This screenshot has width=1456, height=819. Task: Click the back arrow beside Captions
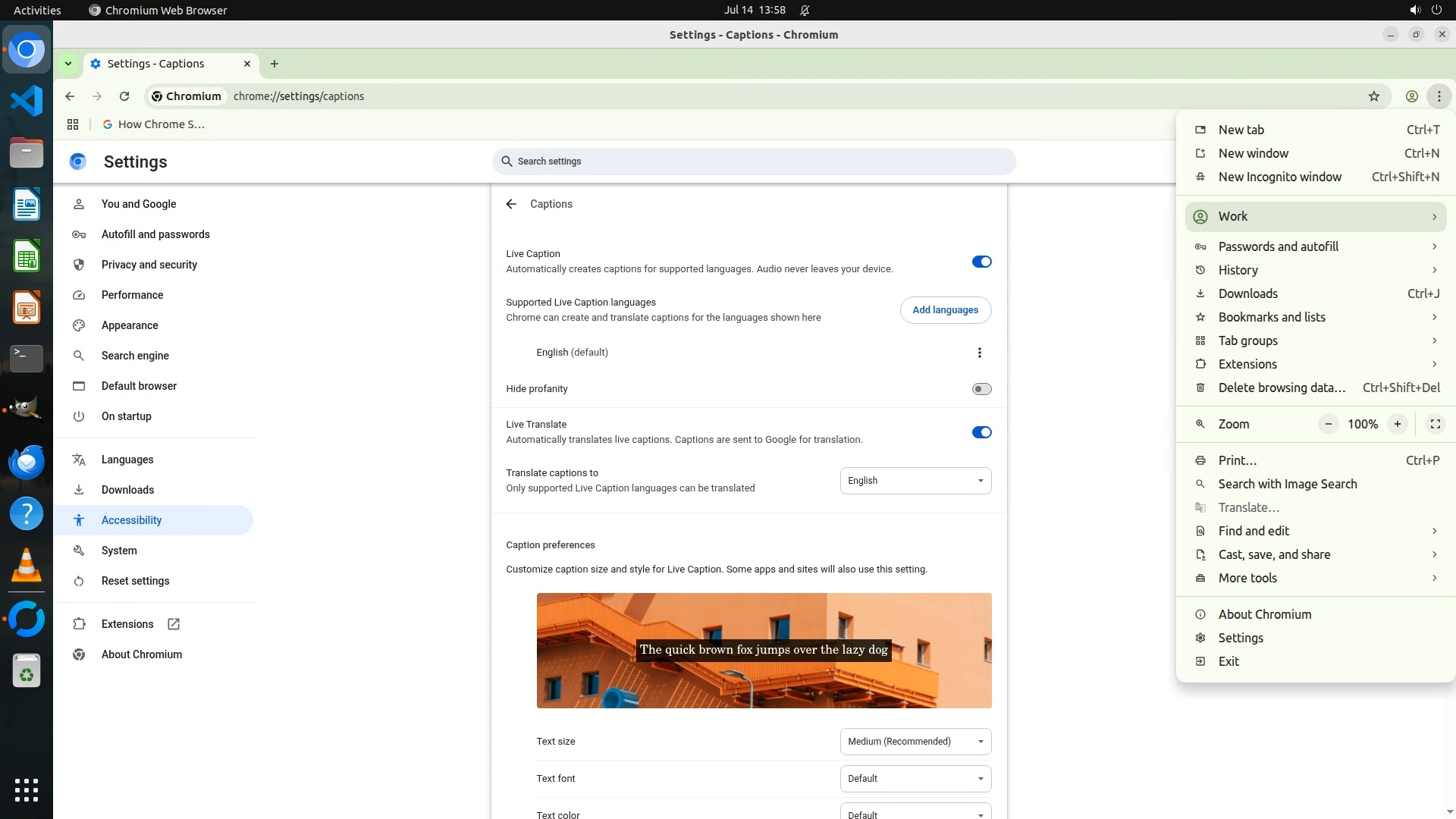coord(511,204)
